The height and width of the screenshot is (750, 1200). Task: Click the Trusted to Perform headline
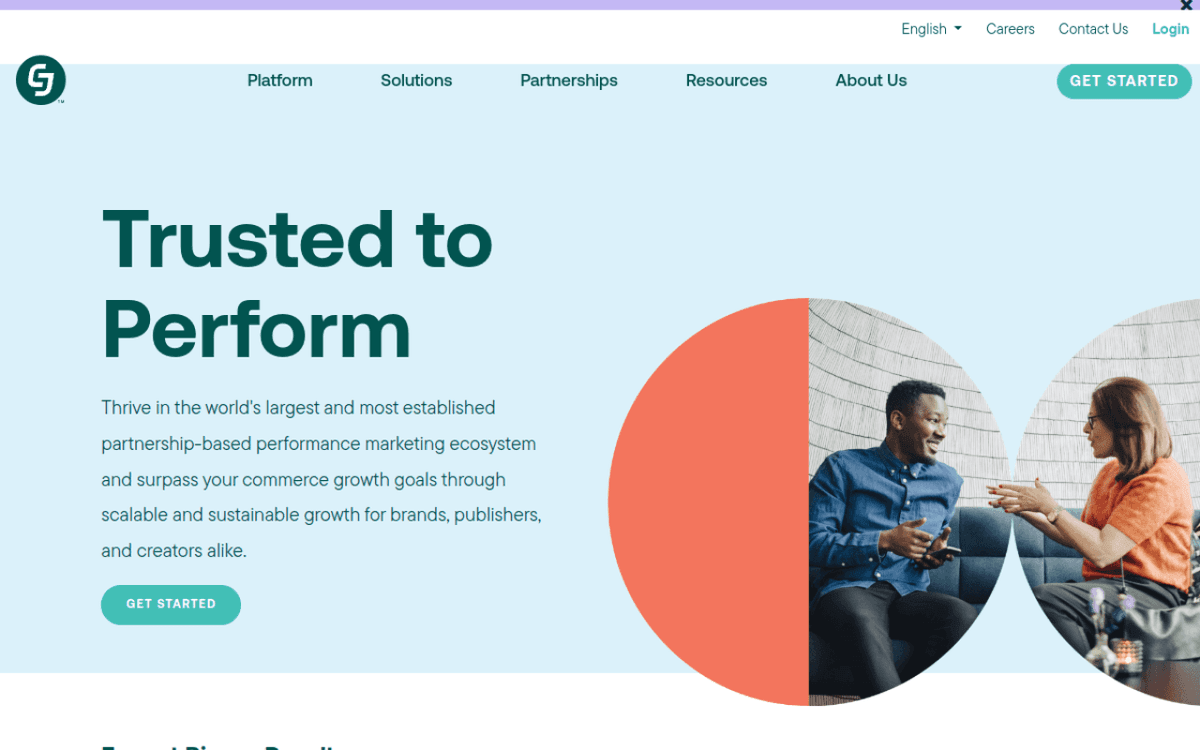[x=297, y=283]
